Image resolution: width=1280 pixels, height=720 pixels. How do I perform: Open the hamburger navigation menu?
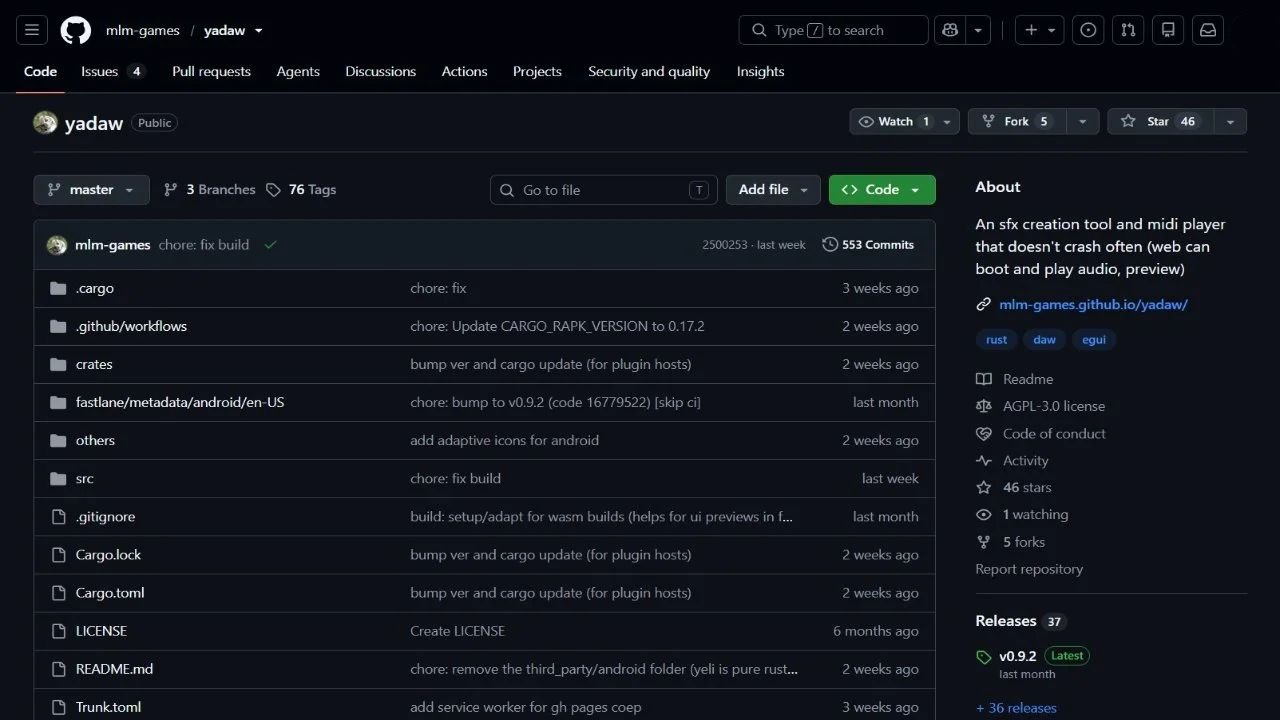pyautogui.click(x=31, y=30)
